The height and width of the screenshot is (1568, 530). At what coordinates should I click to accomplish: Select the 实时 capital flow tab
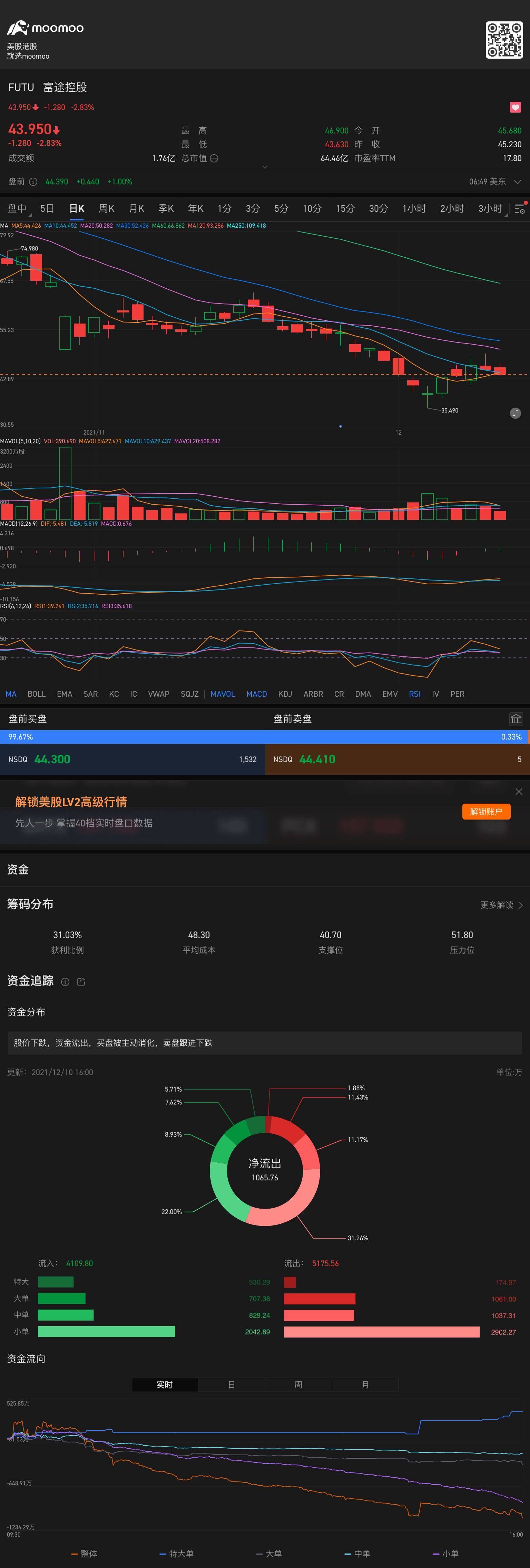pos(165,1385)
